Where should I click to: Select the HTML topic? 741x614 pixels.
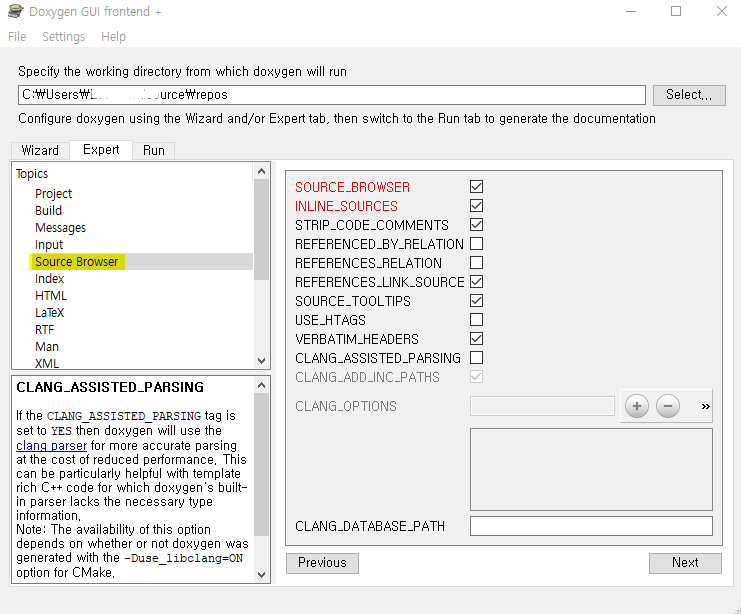pyautogui.click(x=51, y=295)
